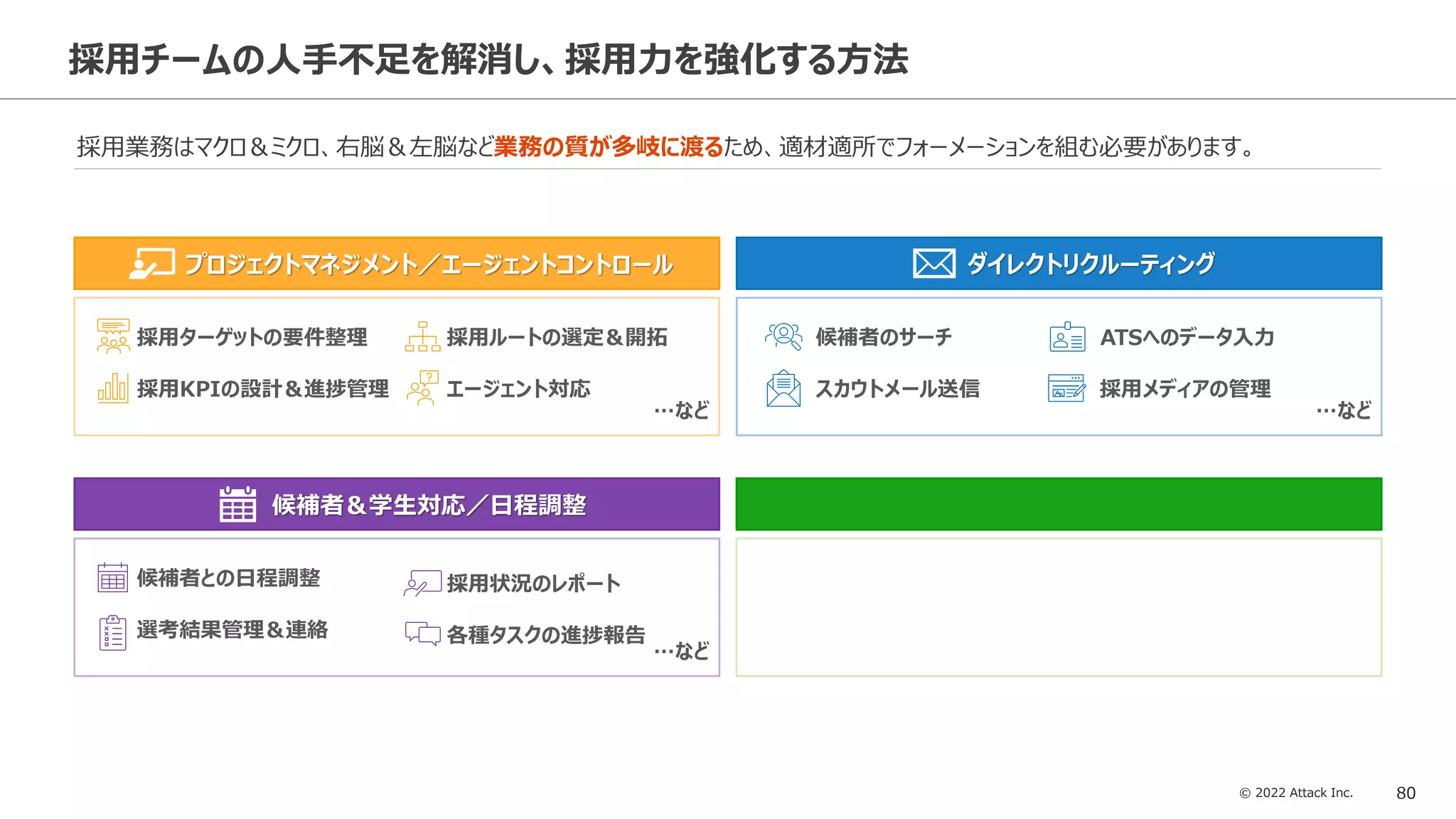Screen dimensions: 1456x819
Task: Select the empty green header banner
Action: [x=1059, y=504]
